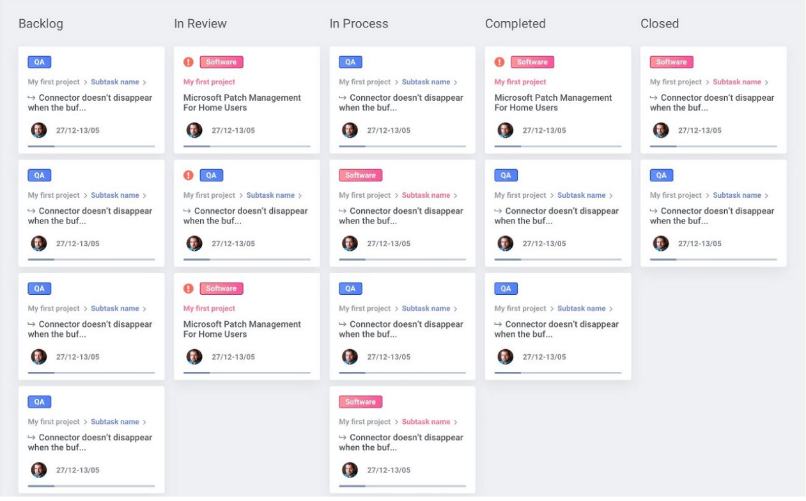Open My first project link on first In Review card
The height and width of the screenshot is (501, 806).
(209, 82)
